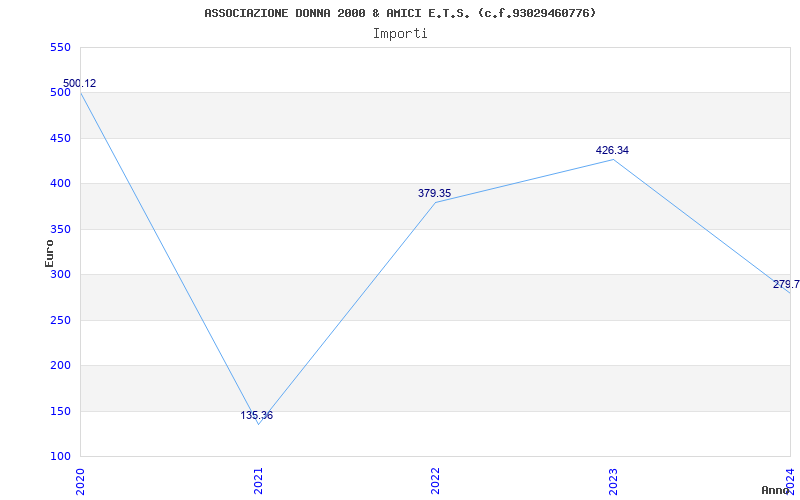Select the 135.36 data label
Image resolution: width=800 pixels, height=500 pixels.
[257, 415]
